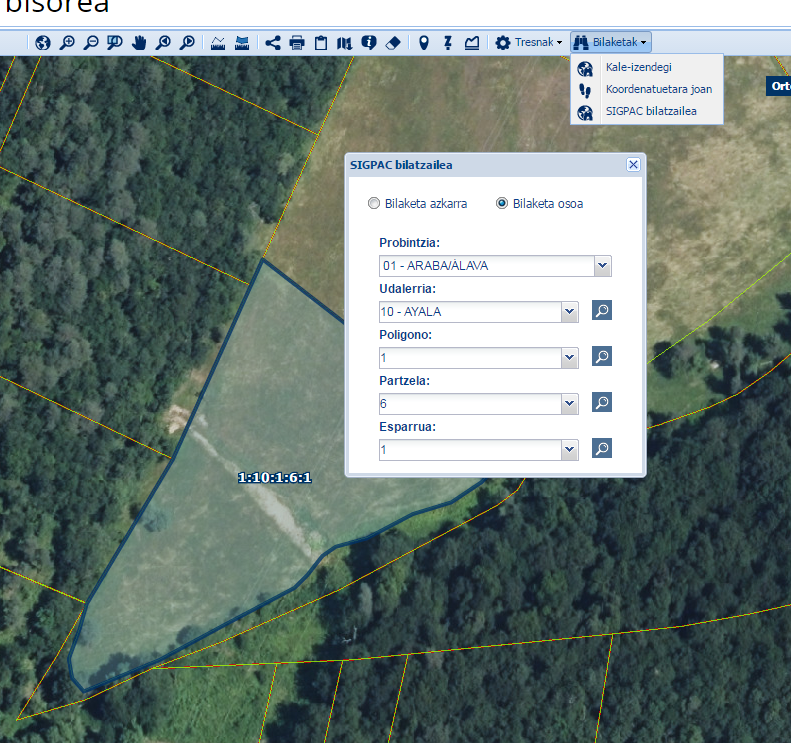Click the location pin marker tool
Image resolution: width=791 pixels, height=743 pixels.
click(x=423, y=43)
